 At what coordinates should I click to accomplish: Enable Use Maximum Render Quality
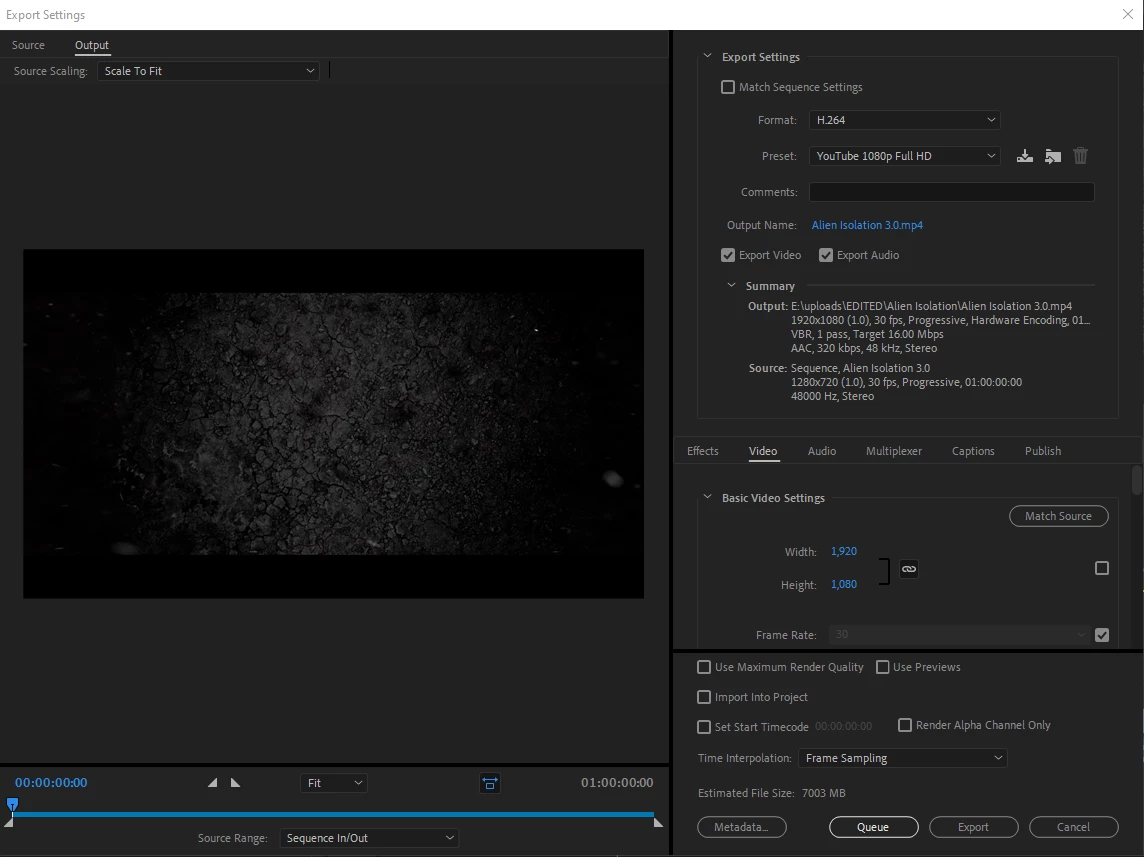(x=704, y=667)
